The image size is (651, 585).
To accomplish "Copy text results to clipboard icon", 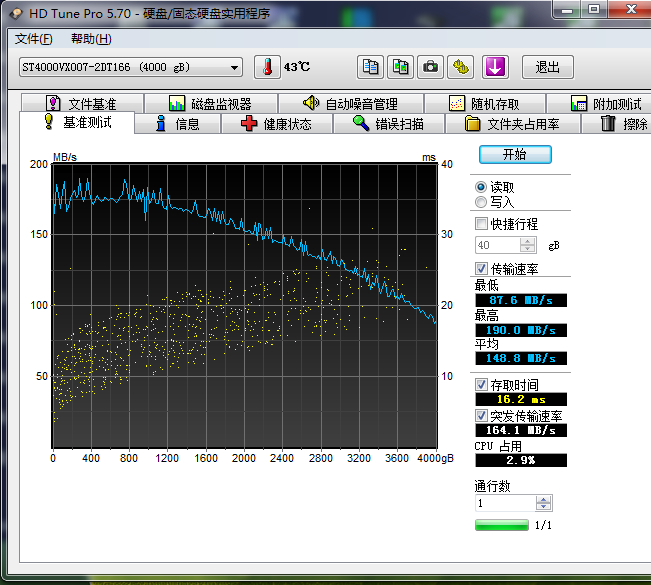I will (x=370, y=67).
